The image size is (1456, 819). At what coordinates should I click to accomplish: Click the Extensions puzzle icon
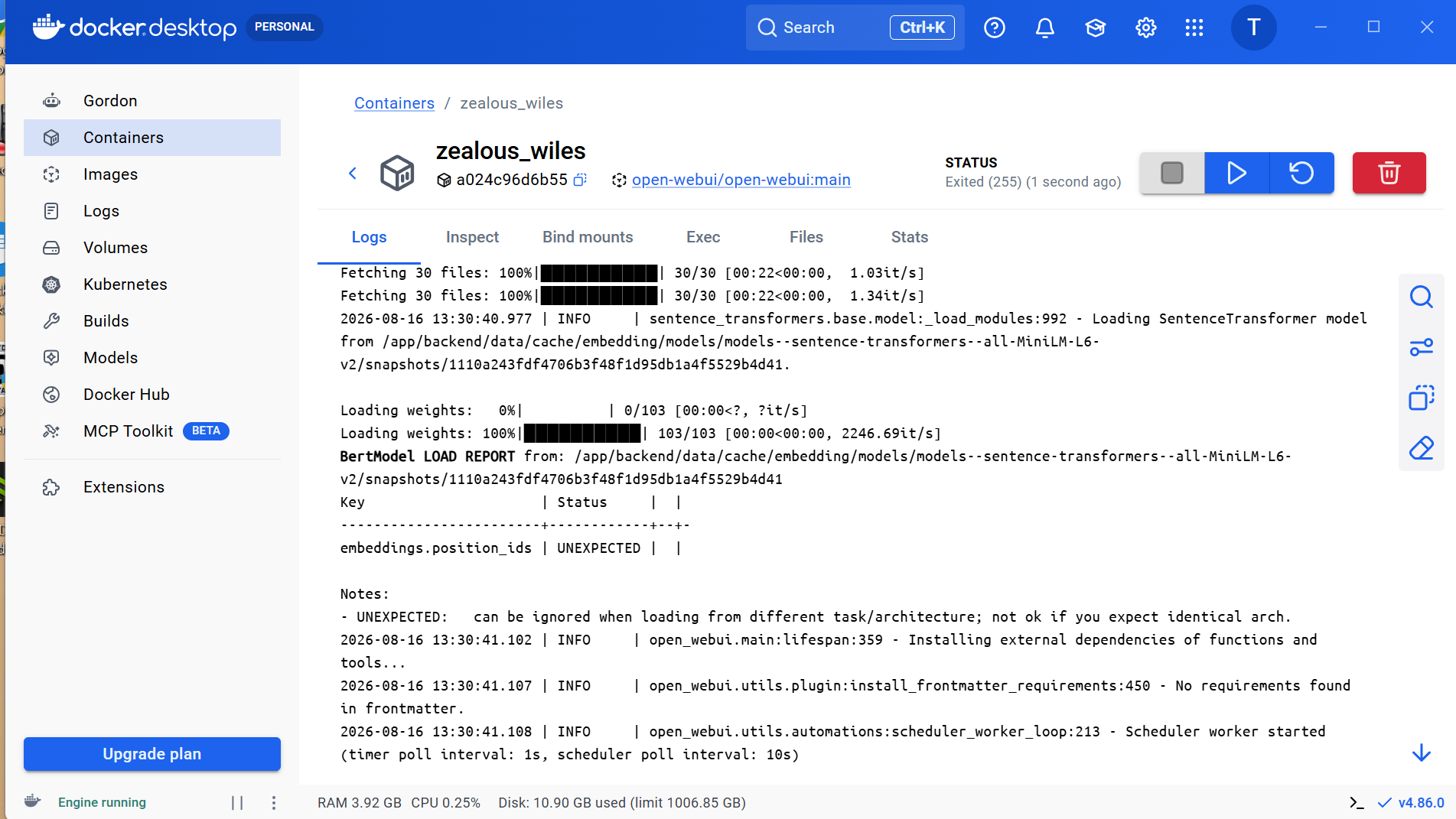pyautogui.click(x=51, y=487)
